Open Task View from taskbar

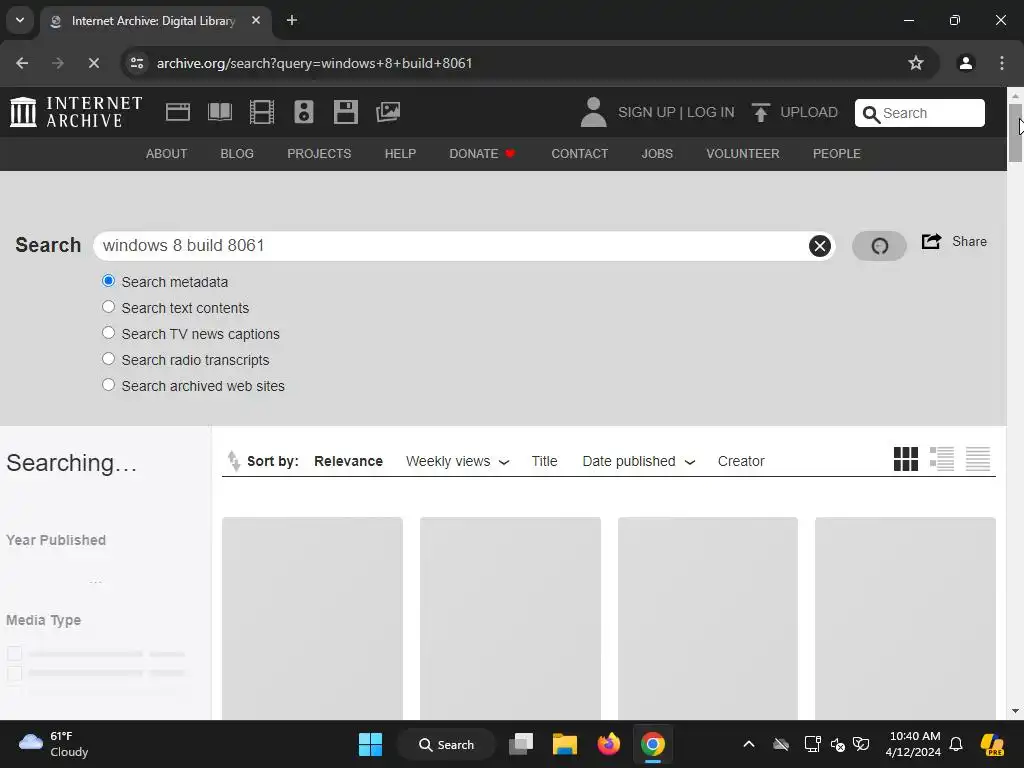point(521,744)
